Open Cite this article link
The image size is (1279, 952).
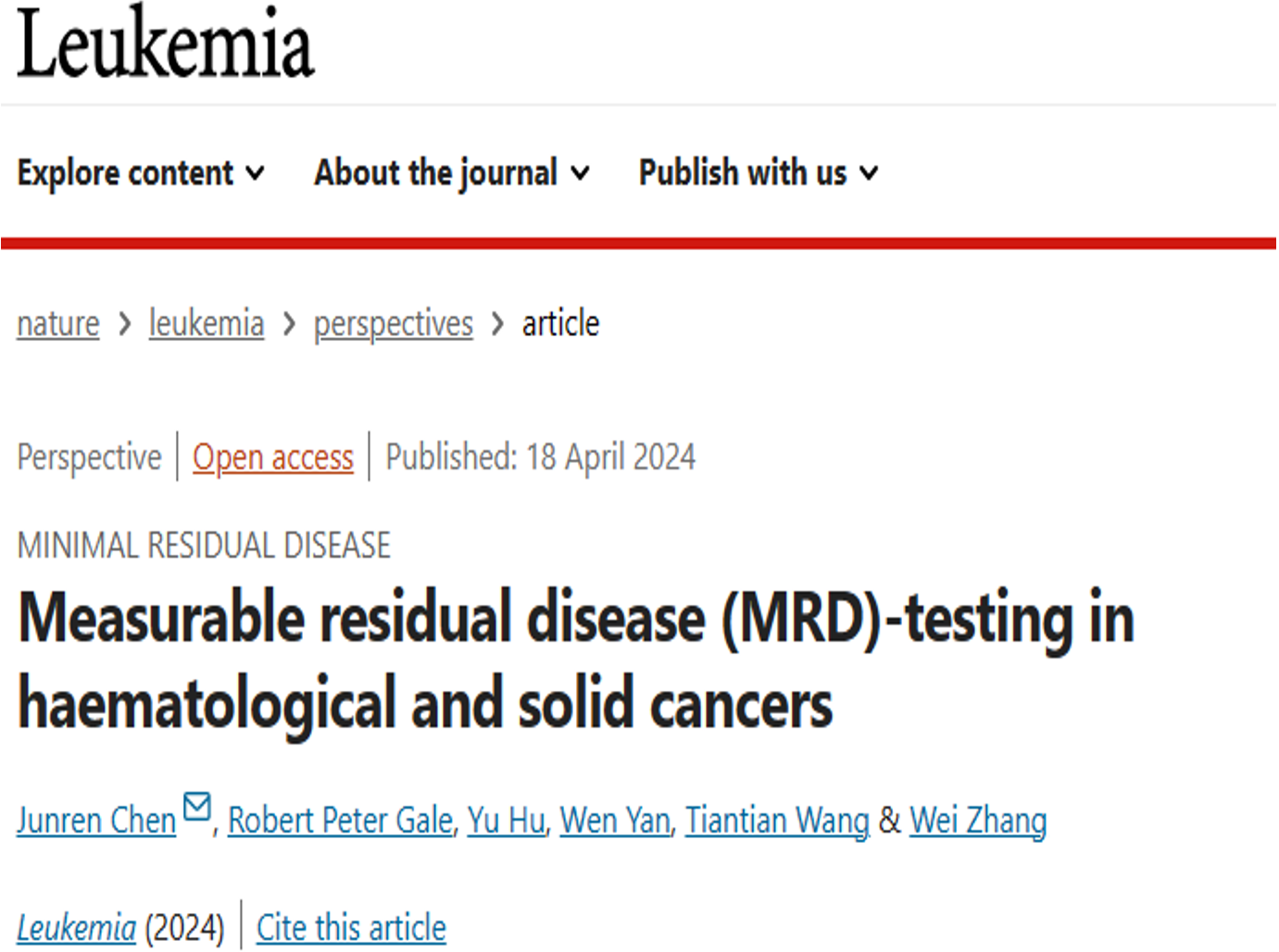coord(351,928)
